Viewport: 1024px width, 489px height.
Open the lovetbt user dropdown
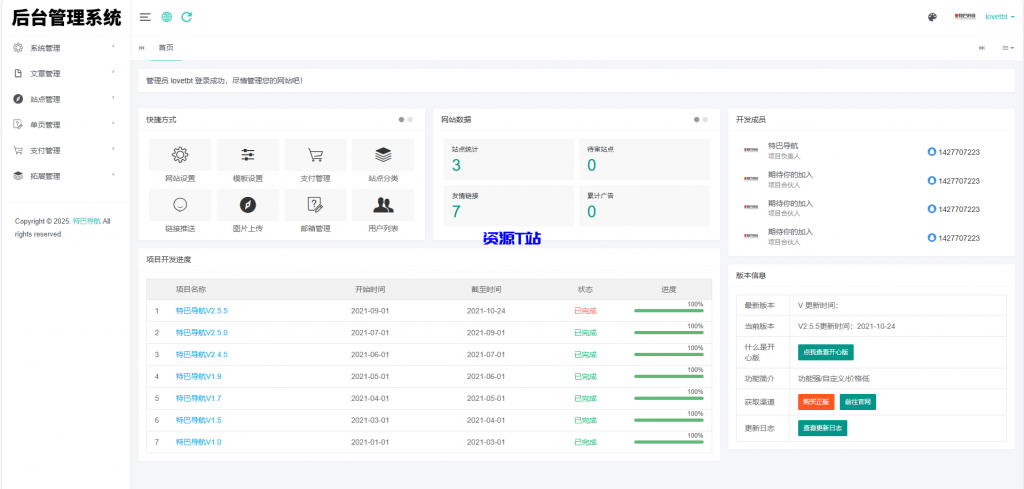1000,17
